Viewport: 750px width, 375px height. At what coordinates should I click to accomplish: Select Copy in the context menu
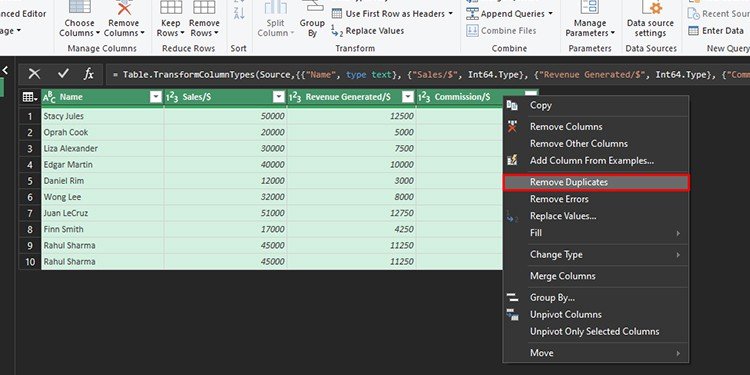(x=596, y=106)
